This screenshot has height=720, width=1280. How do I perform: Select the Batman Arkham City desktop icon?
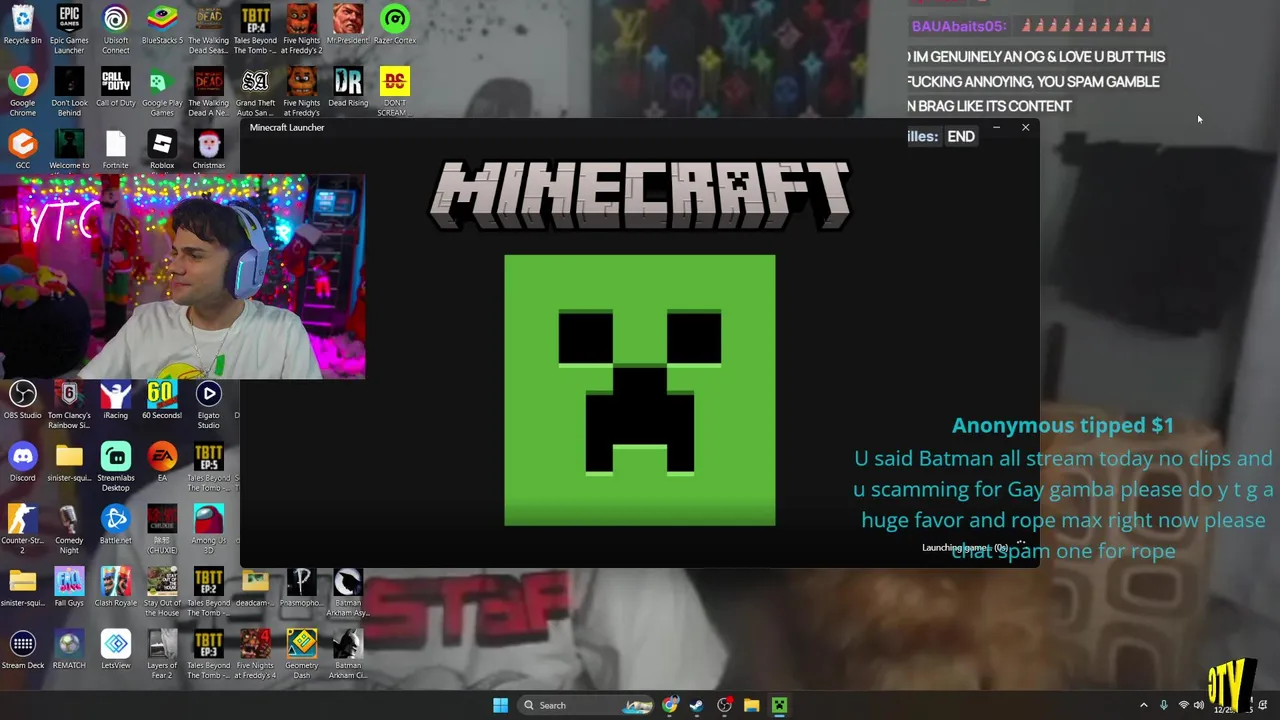point(348,655)
